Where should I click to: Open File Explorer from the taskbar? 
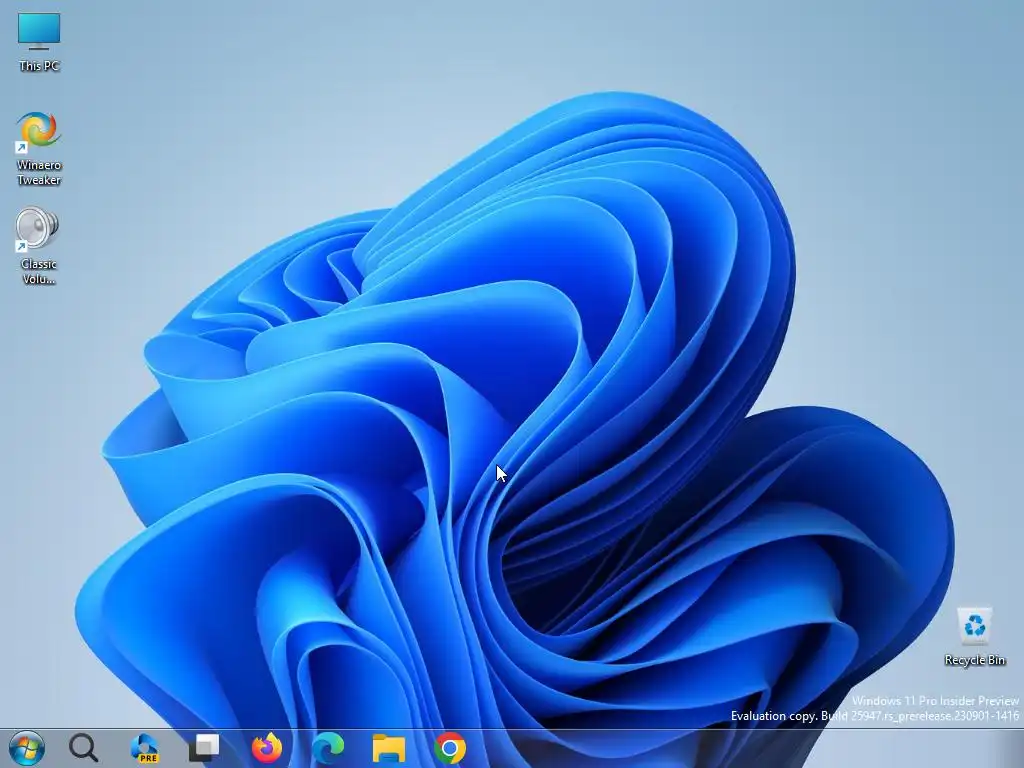point(389,748)
